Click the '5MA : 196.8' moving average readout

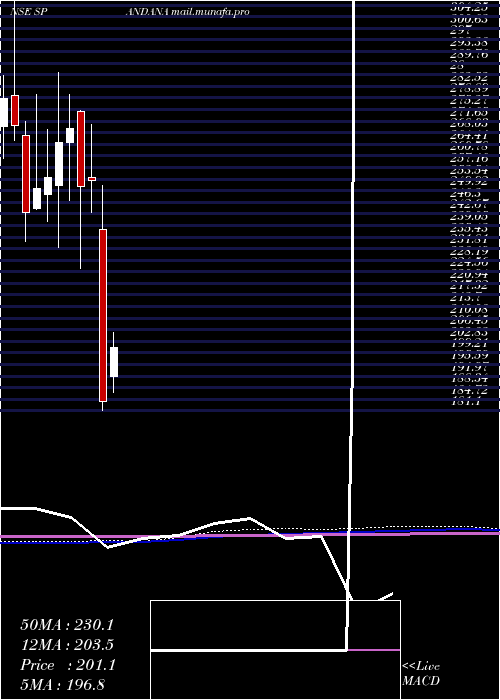(x=63, y=685)
